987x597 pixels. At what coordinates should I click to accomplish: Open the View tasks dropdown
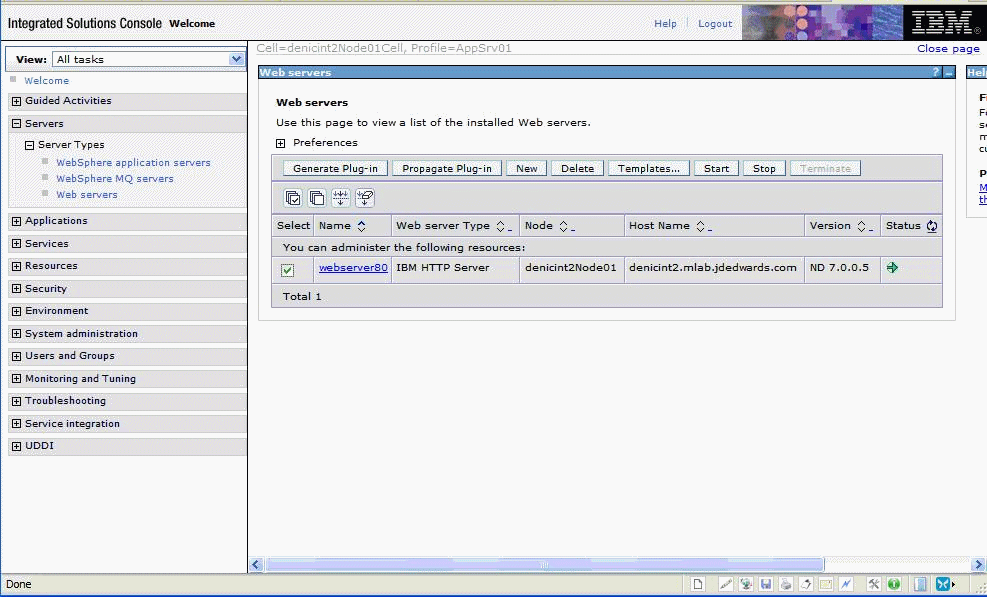(x=236, y=59)
